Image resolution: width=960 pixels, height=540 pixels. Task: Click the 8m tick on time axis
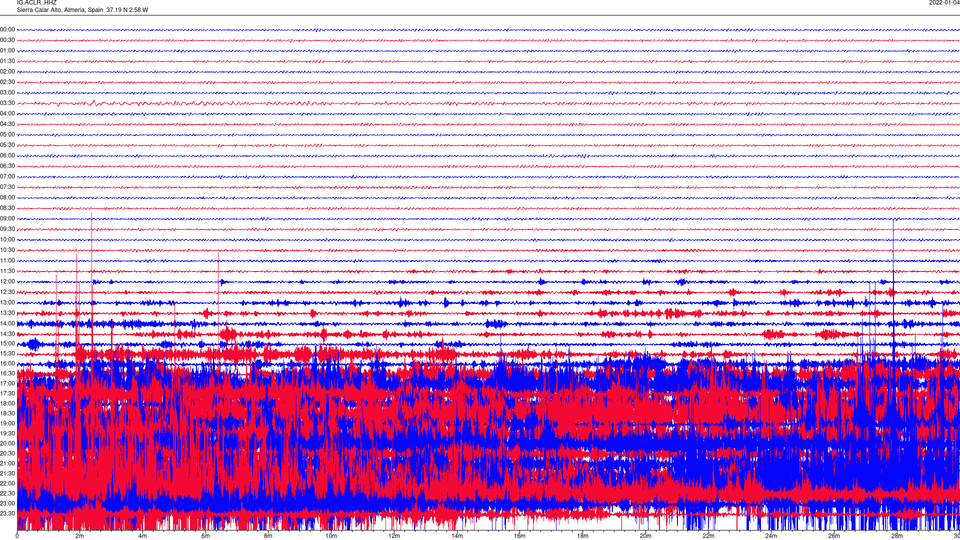click(268, 536)
